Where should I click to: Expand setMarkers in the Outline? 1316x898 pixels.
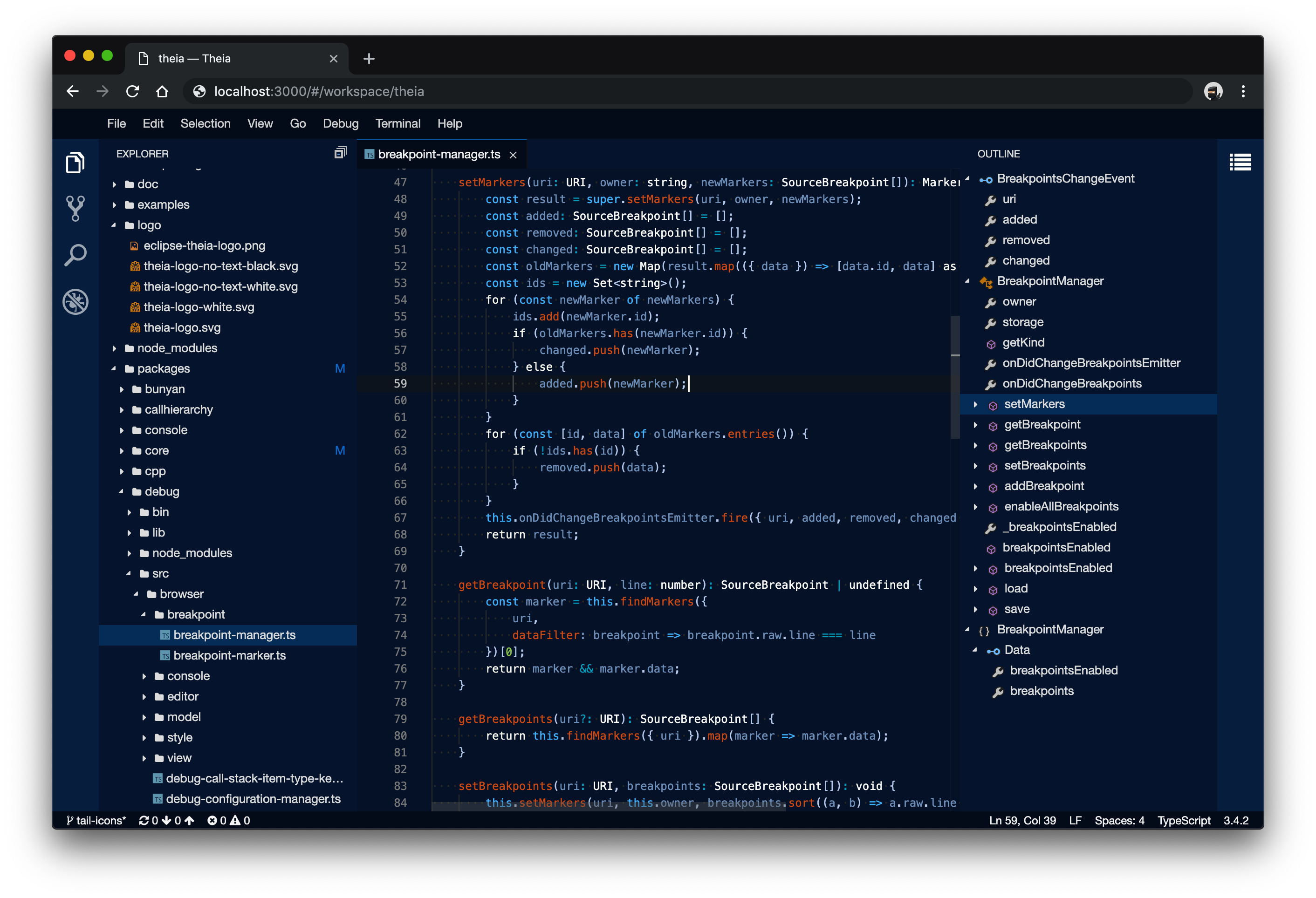click(x=975, y=404)
